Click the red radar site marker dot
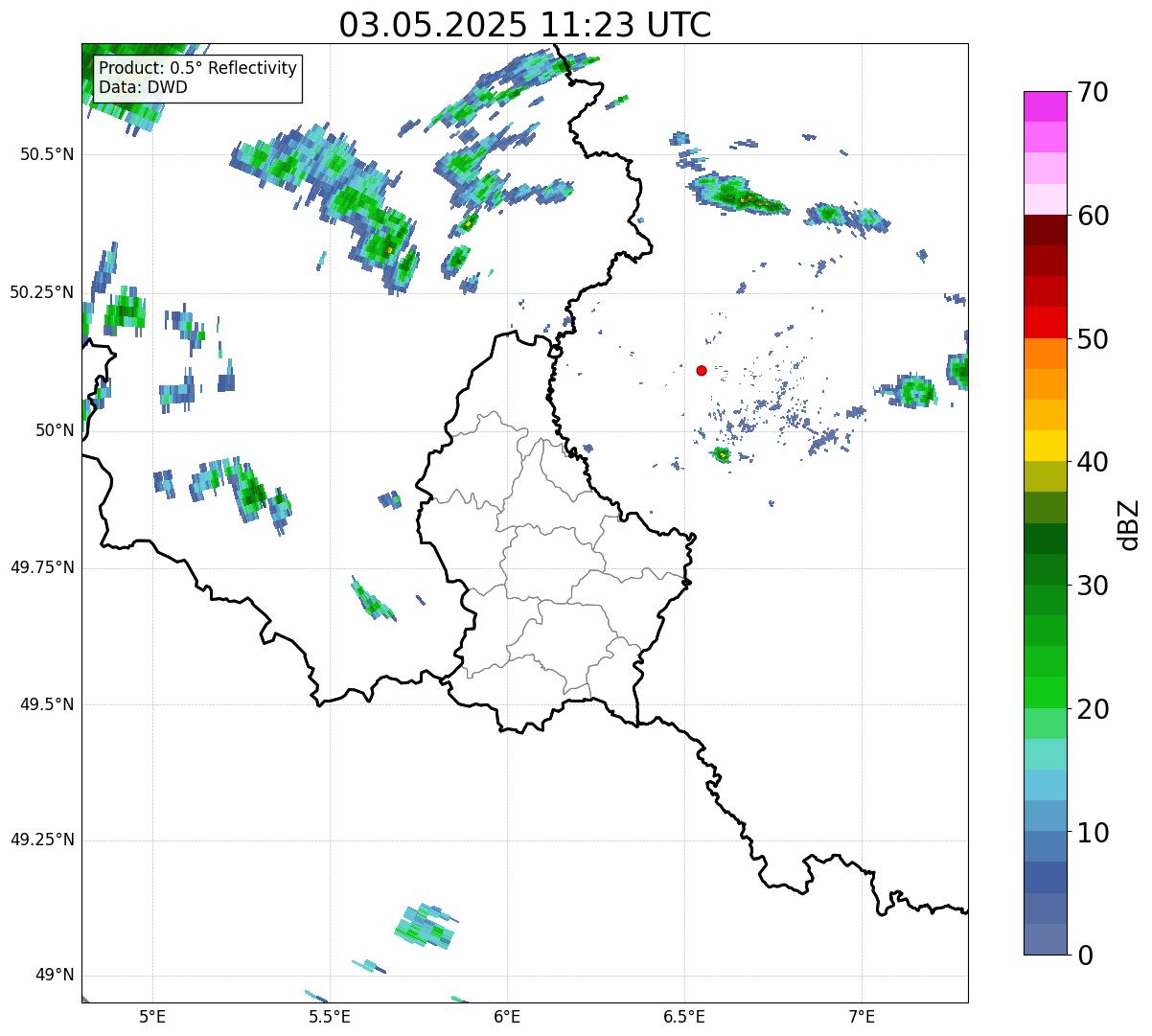This screenshot has height=1036, width=1152. point(702,370)
